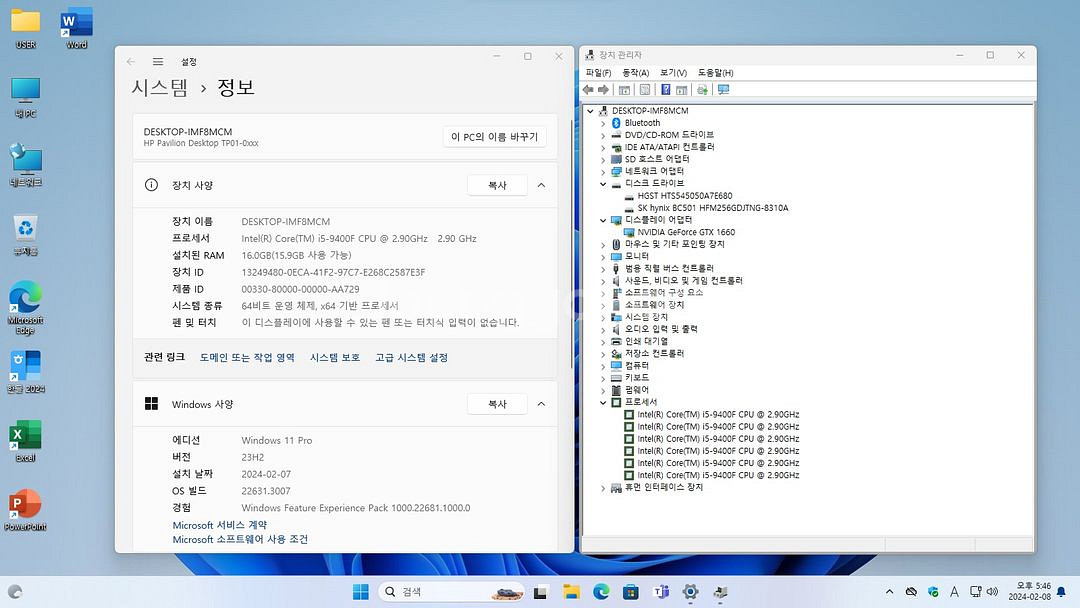The width and height of the screenshot is (1080, 608).
Task: Click the clock and date in taskbar
Action: pyautogui.click(x=1030, y=591)
